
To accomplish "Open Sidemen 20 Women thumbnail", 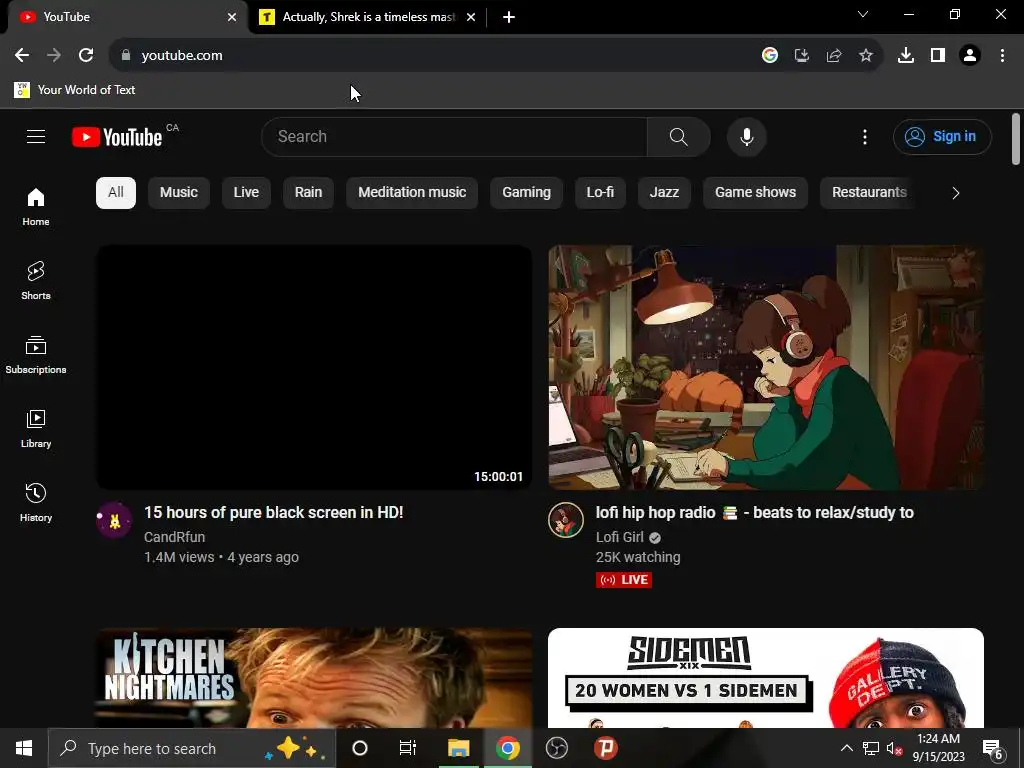I will tap(766, 678).
